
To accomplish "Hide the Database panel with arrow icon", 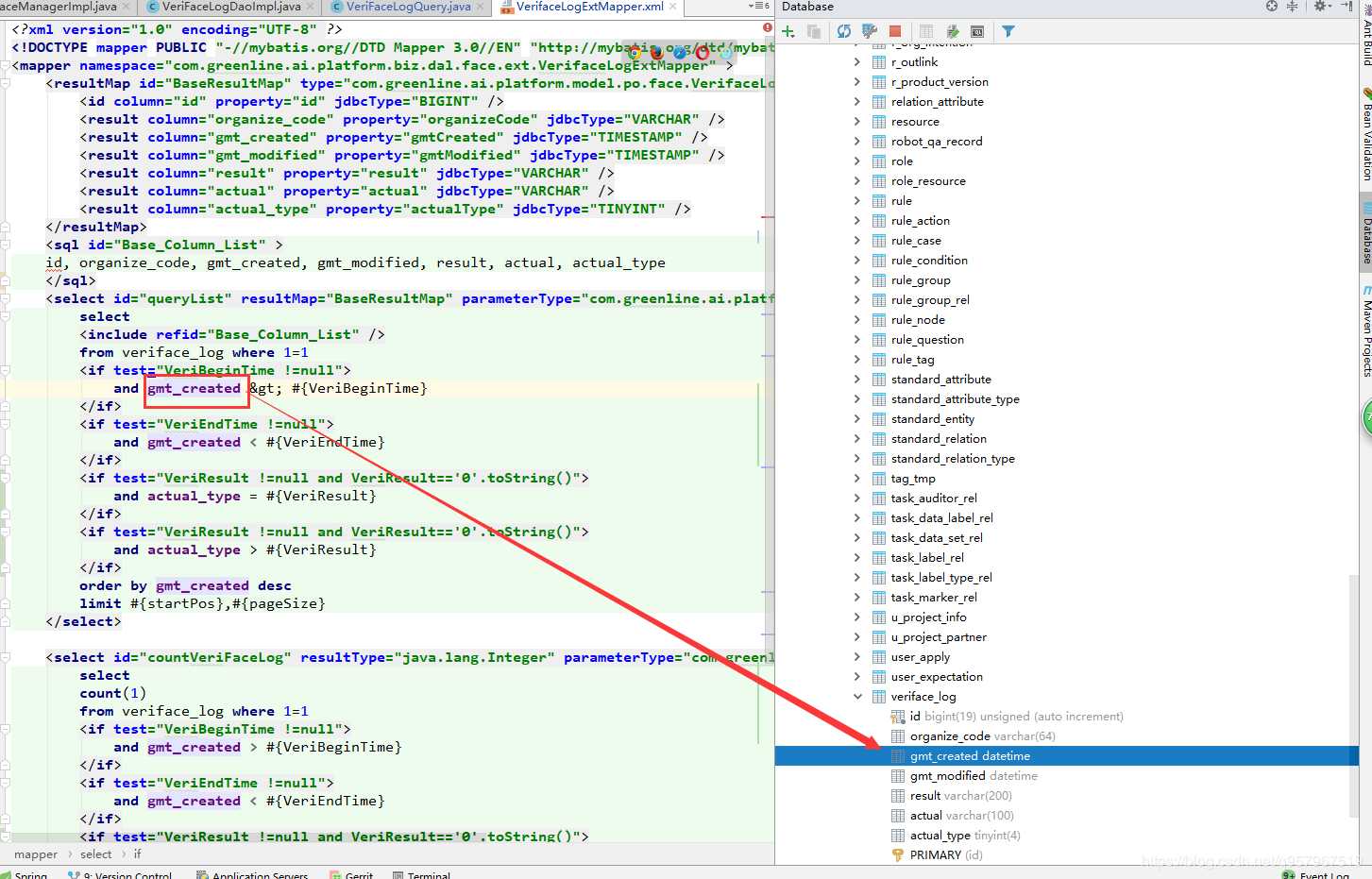I will [x=1347, y=7].
